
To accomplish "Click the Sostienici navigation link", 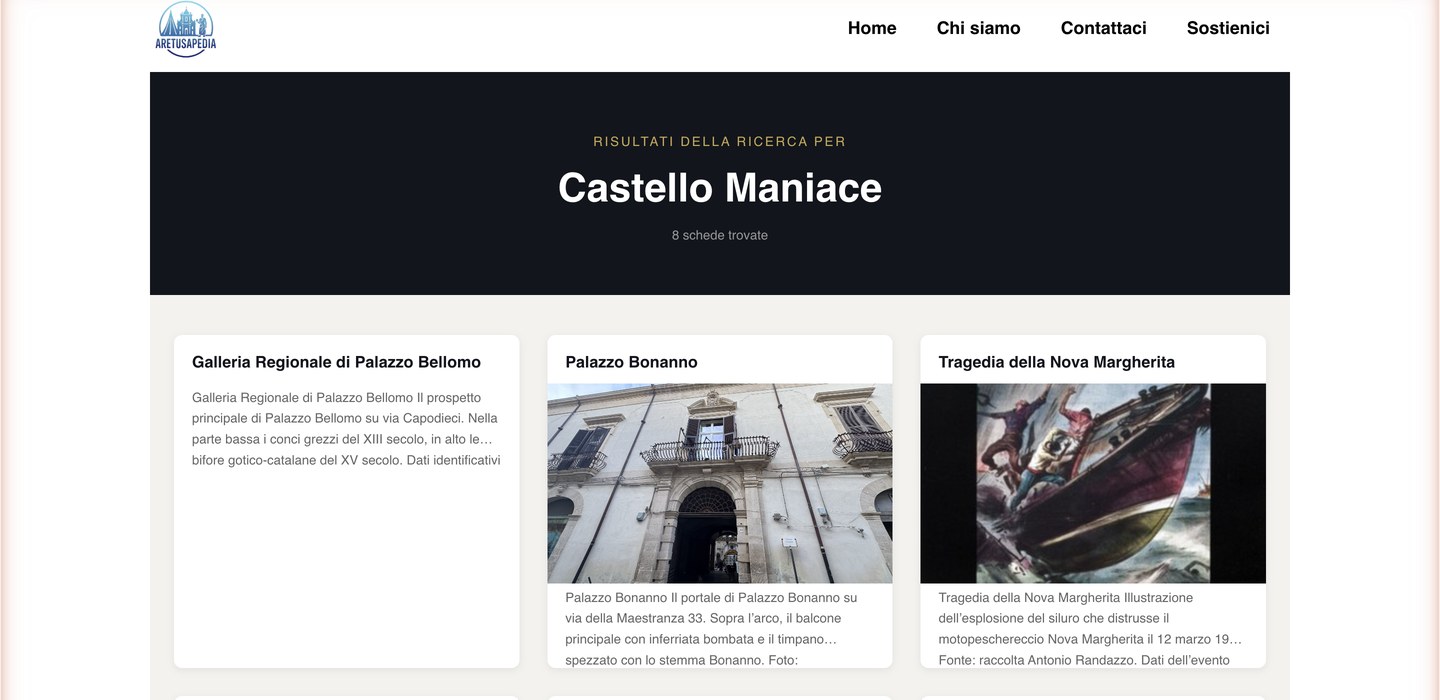I will point(1227,28).
